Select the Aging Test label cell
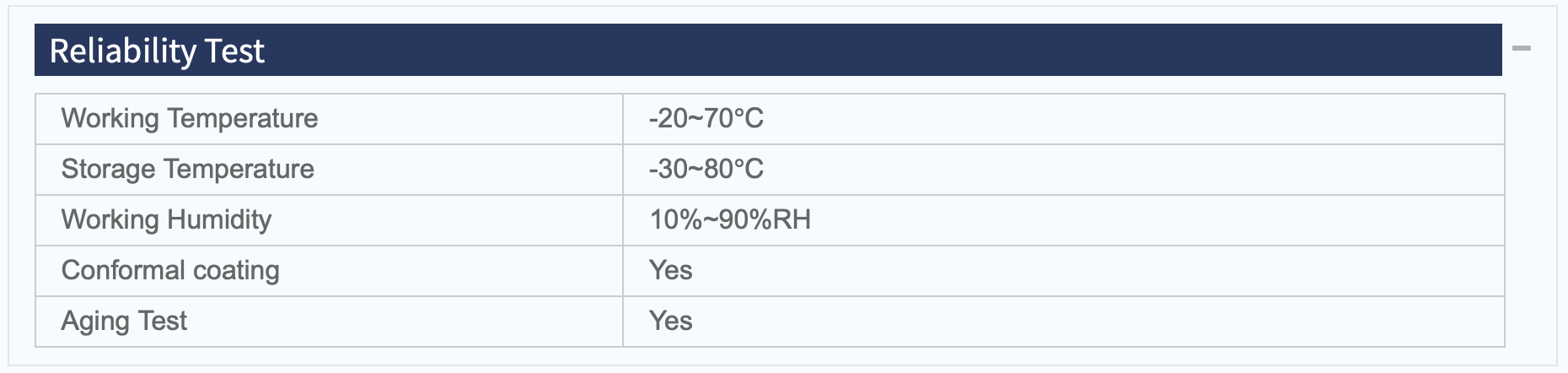The height and width of the screenshot is (373, 1568). point(329,322)
